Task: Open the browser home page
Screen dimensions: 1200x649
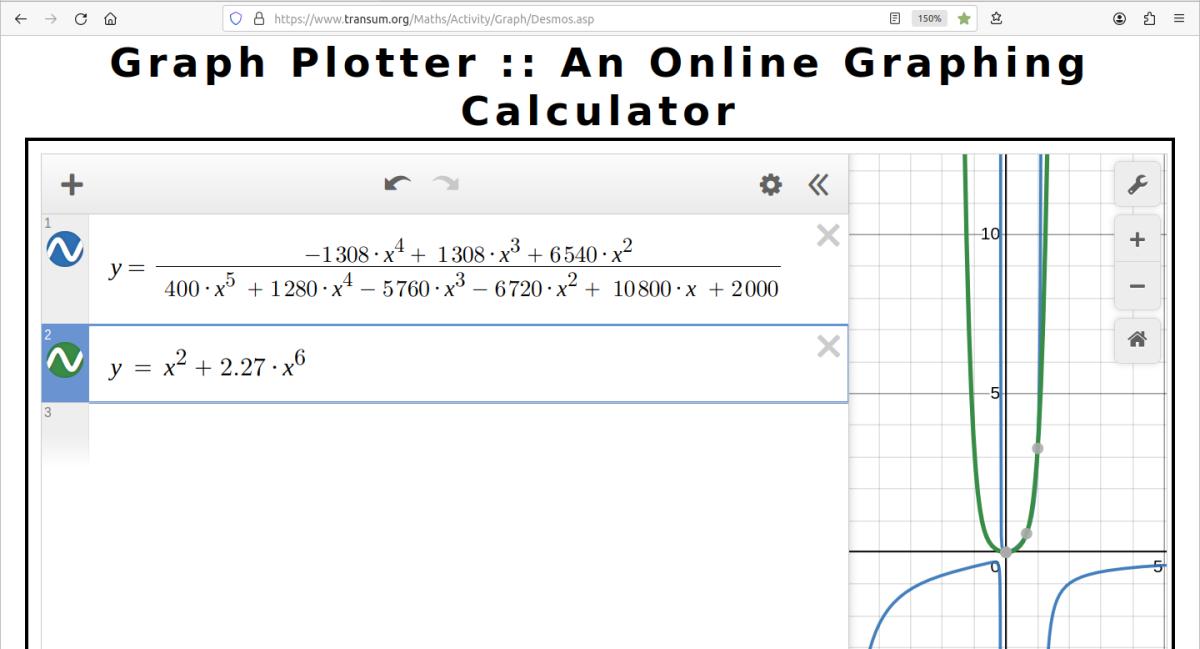Action: point(111,18)
